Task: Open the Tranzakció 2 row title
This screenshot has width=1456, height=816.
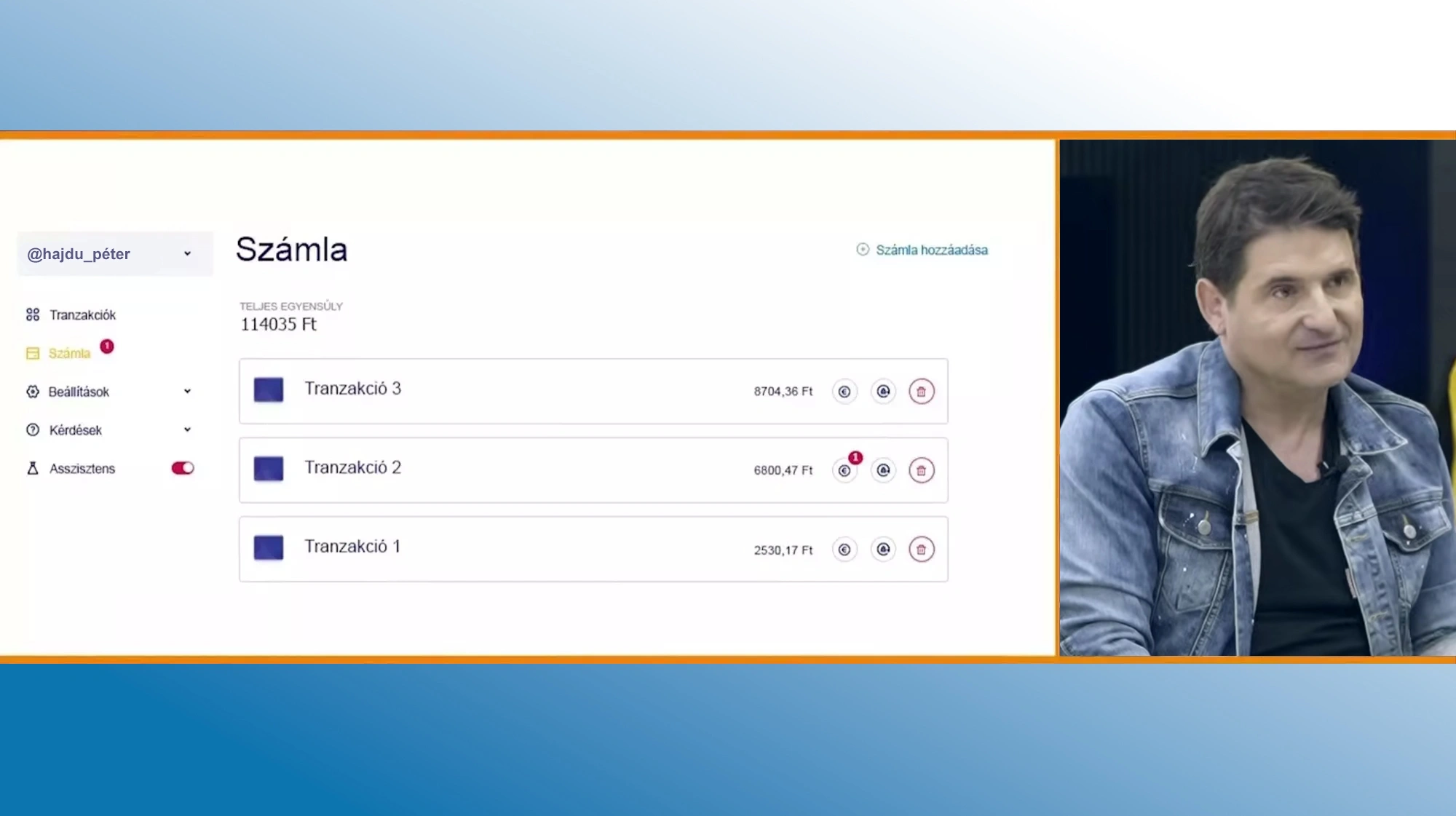Action: pos(353,467)
